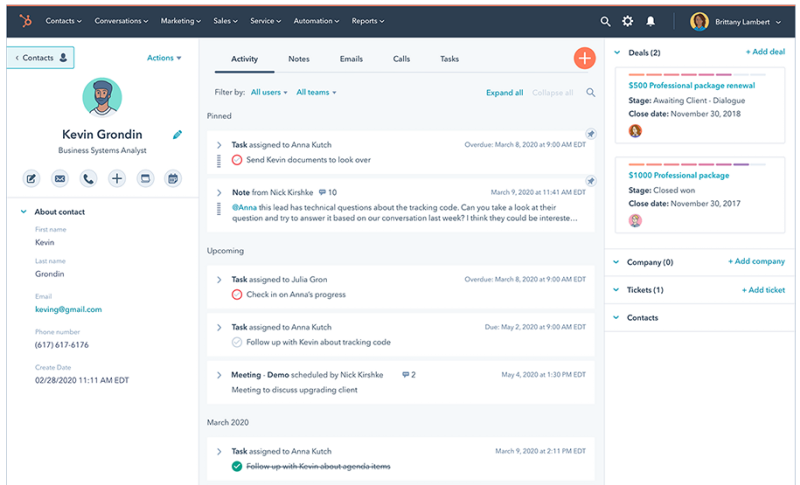
Task: Click the + Add company link
Action: tap(756, 261)
